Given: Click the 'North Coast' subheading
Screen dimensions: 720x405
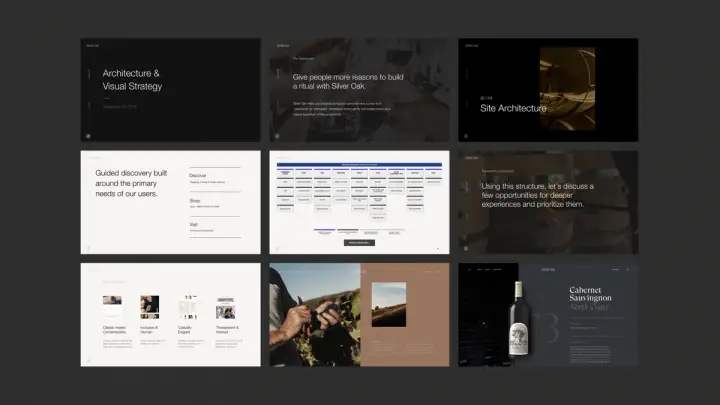Looking at the screenshot, I should 589,307.
